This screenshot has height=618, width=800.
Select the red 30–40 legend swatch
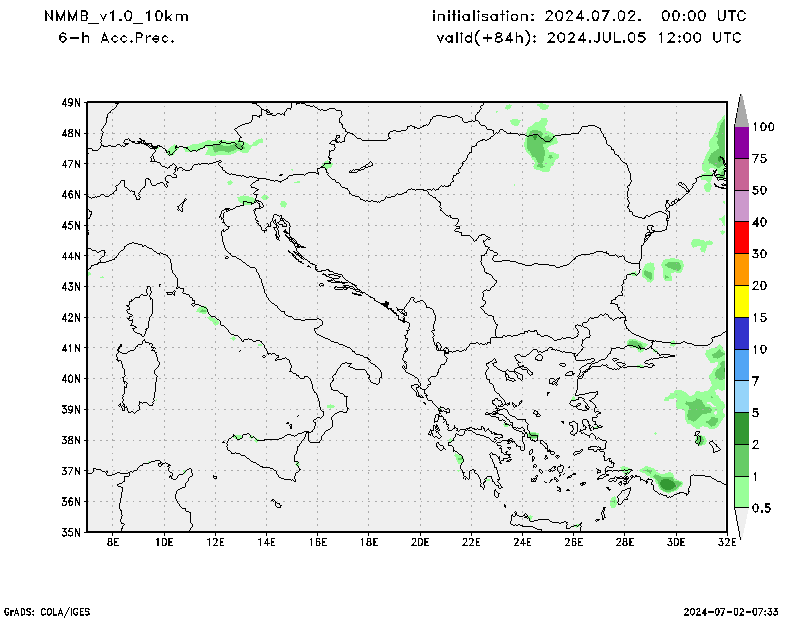[x=741, y=237]
